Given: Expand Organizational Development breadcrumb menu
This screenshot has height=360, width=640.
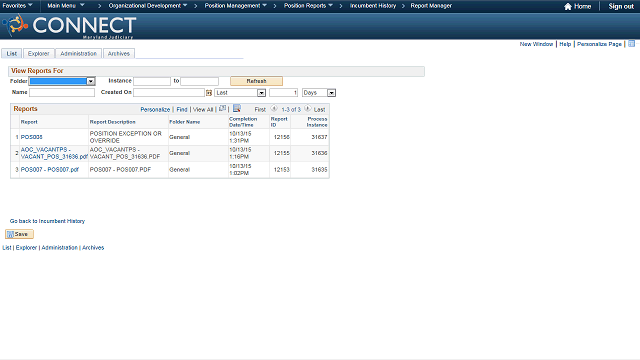Looking at the screenshot, I should pyautogui.click(x=148, y=6).
